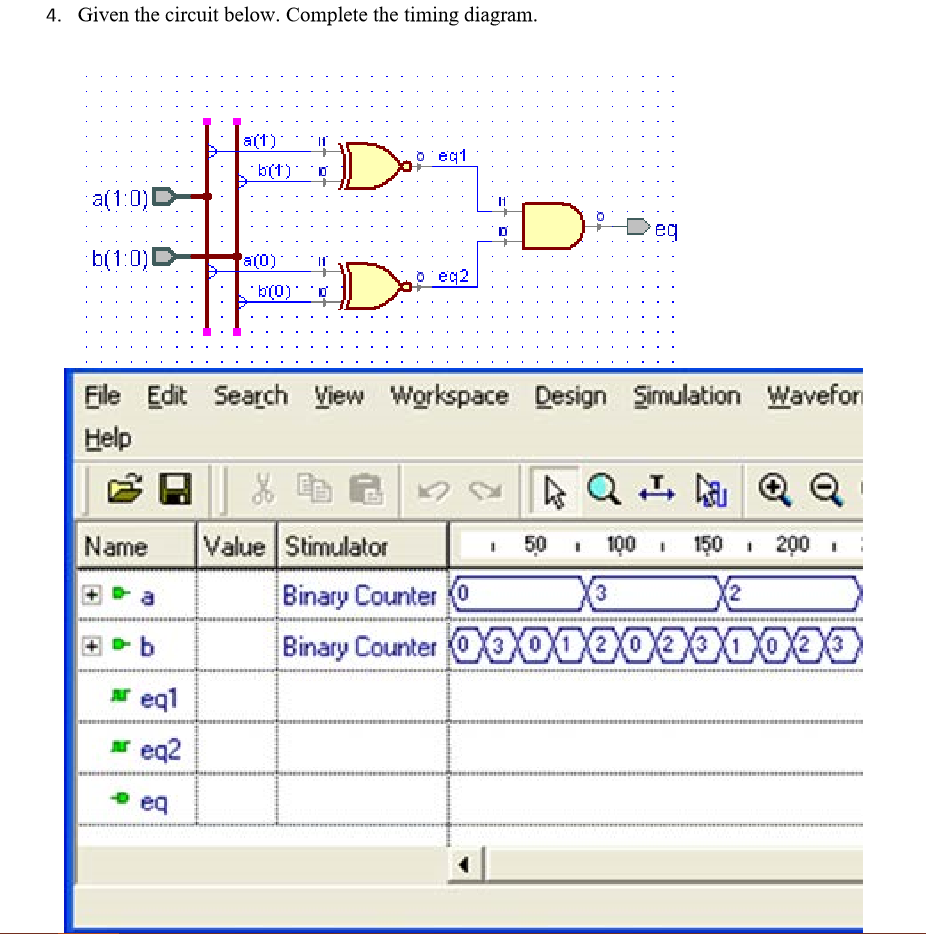This screenshot has width=926, height=934.
Task: Click the left arrow of the horizontal scrollbar
Action: point(465,864)
